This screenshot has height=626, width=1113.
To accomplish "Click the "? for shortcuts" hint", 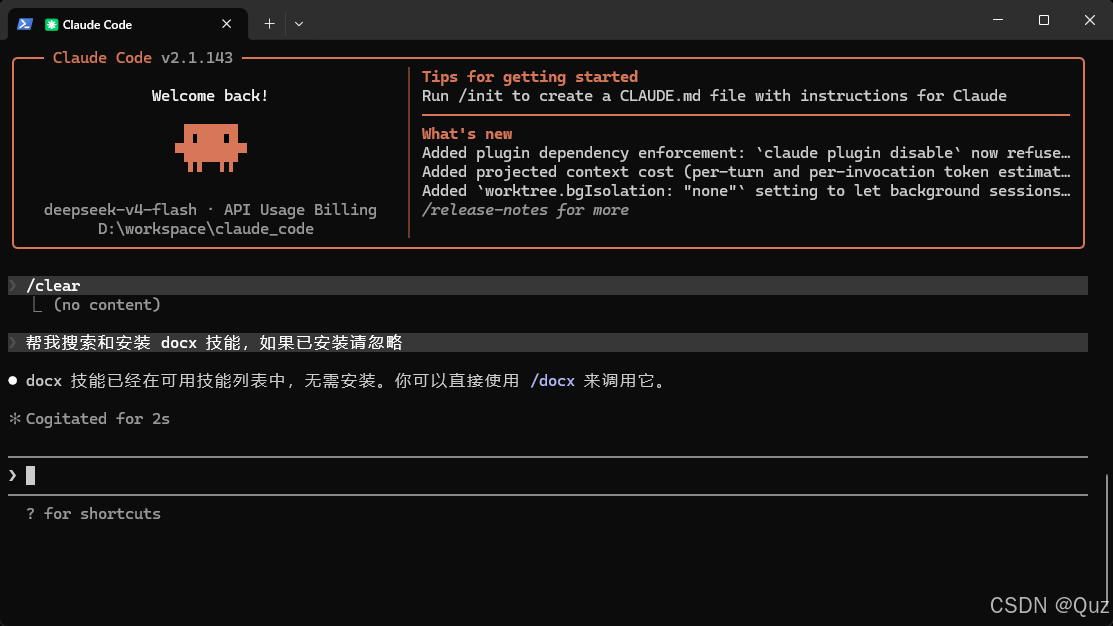I will [x=93, y=514].
